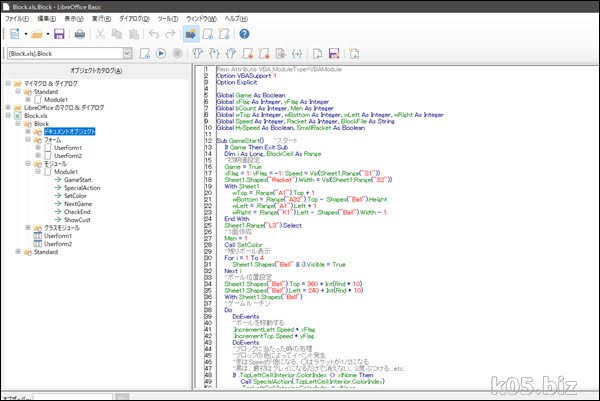The height and width of the screenshot is (401, 600).
Task: Open the ヘルプ(H) menu
Action: tap(236, 18)
